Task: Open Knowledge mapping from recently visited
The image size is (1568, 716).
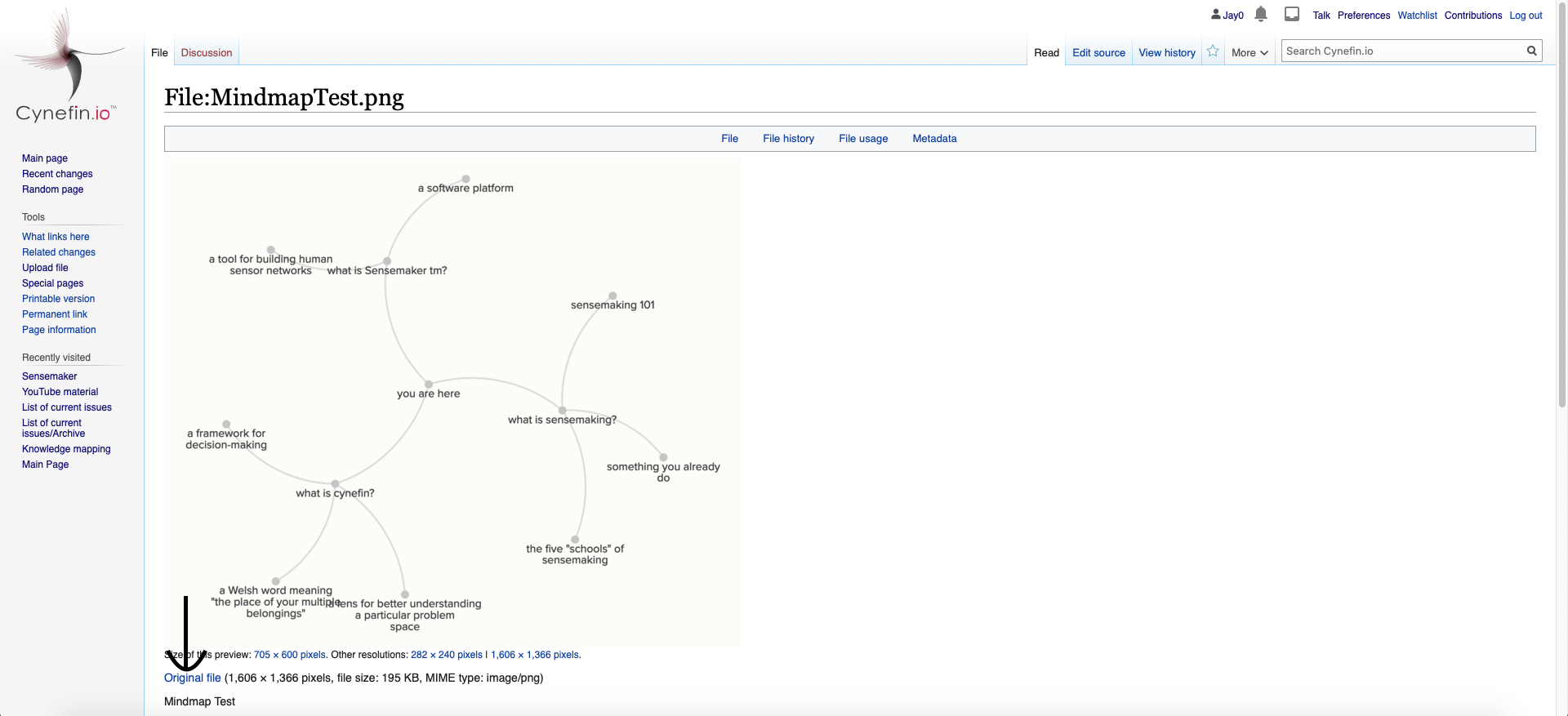Action: [x=66, y=449]
